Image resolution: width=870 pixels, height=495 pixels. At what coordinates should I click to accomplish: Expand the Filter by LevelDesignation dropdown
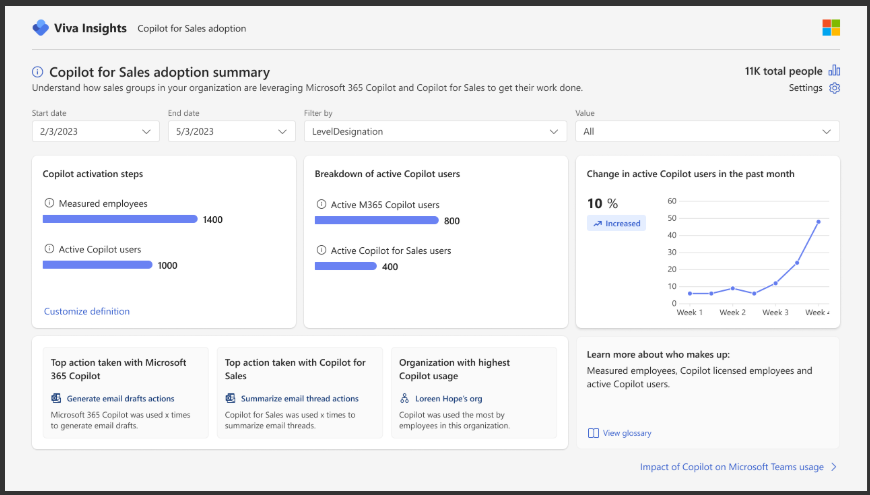(x=436, y=132)
